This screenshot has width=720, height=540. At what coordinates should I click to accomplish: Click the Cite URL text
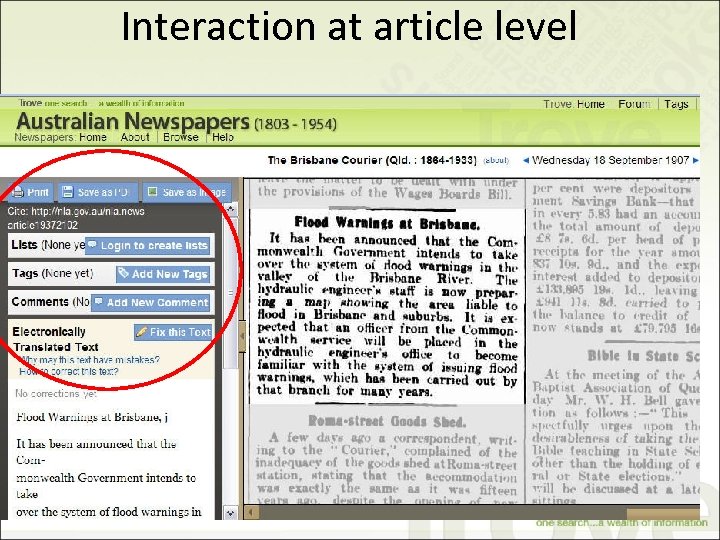point(76,218)
